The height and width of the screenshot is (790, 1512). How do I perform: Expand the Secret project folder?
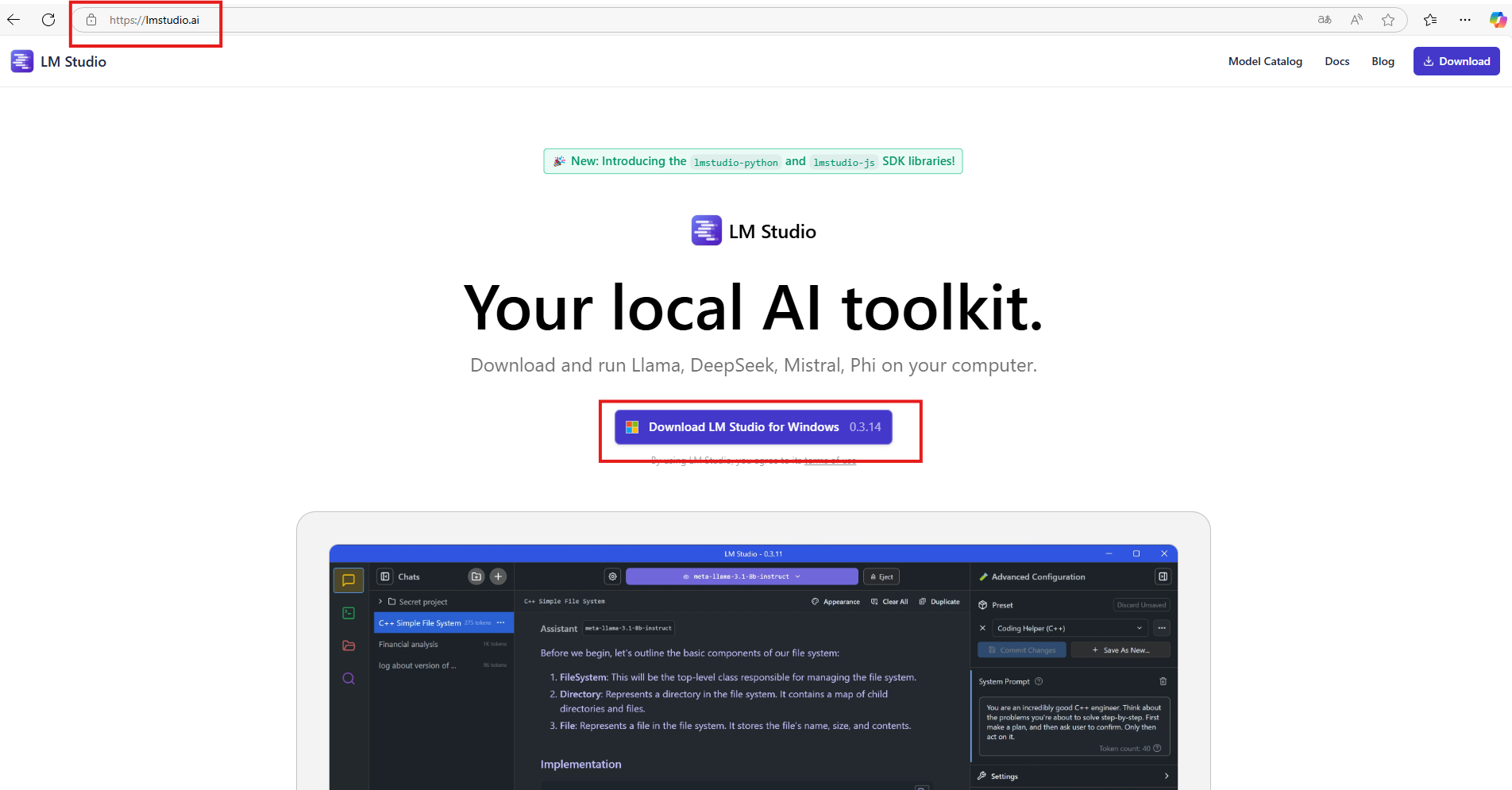coord(381,602)
